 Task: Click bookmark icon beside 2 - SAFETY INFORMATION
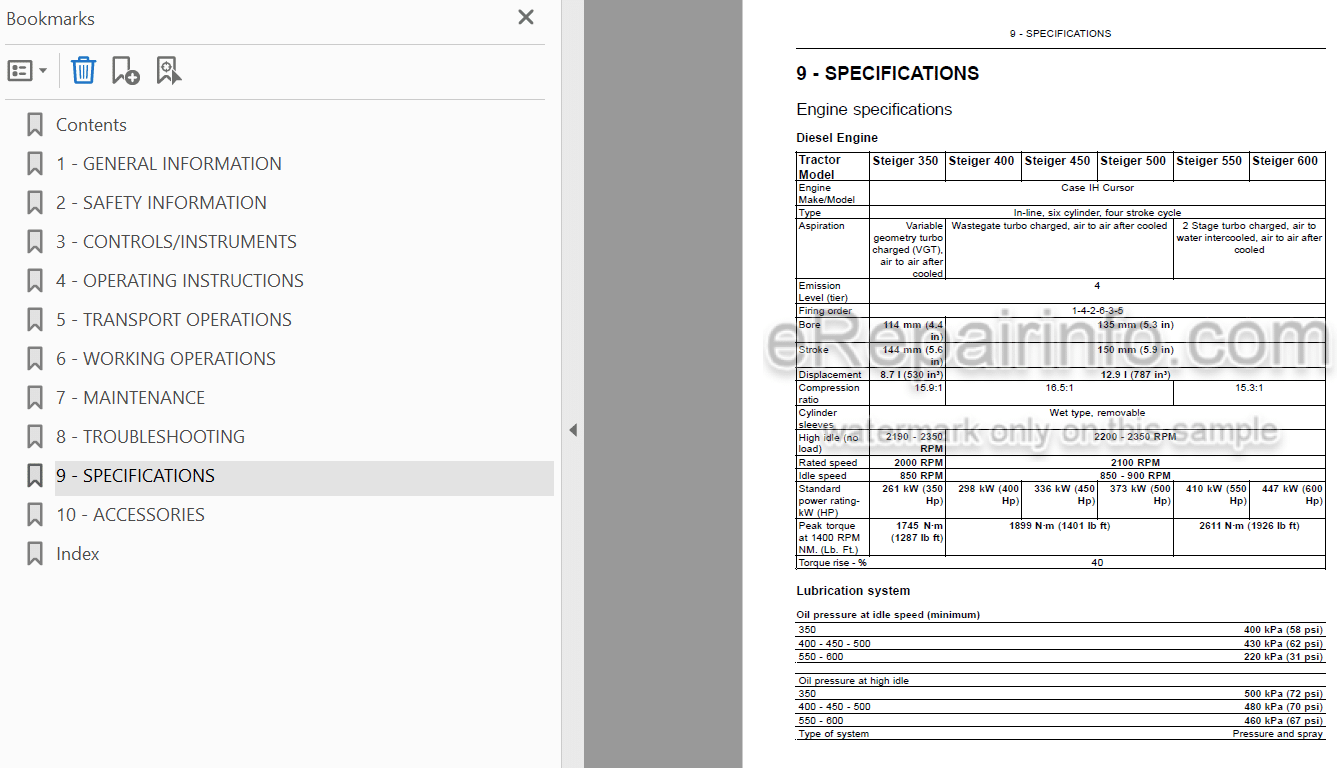[x=35, y=203]
